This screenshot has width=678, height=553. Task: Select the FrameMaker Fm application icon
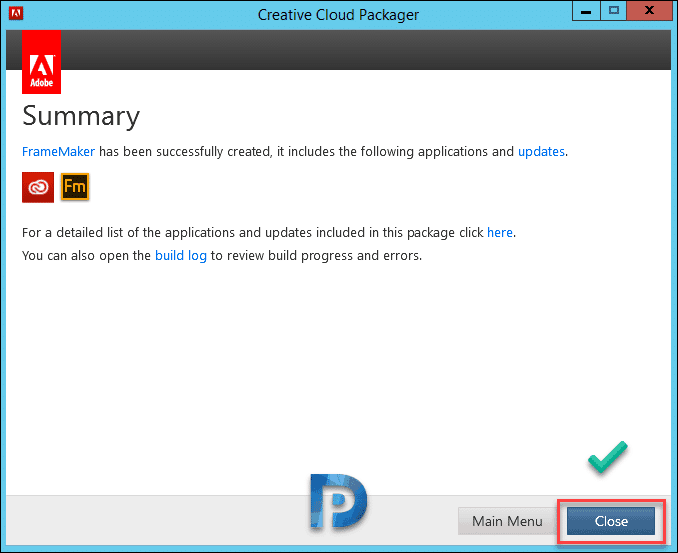[75, 187]
